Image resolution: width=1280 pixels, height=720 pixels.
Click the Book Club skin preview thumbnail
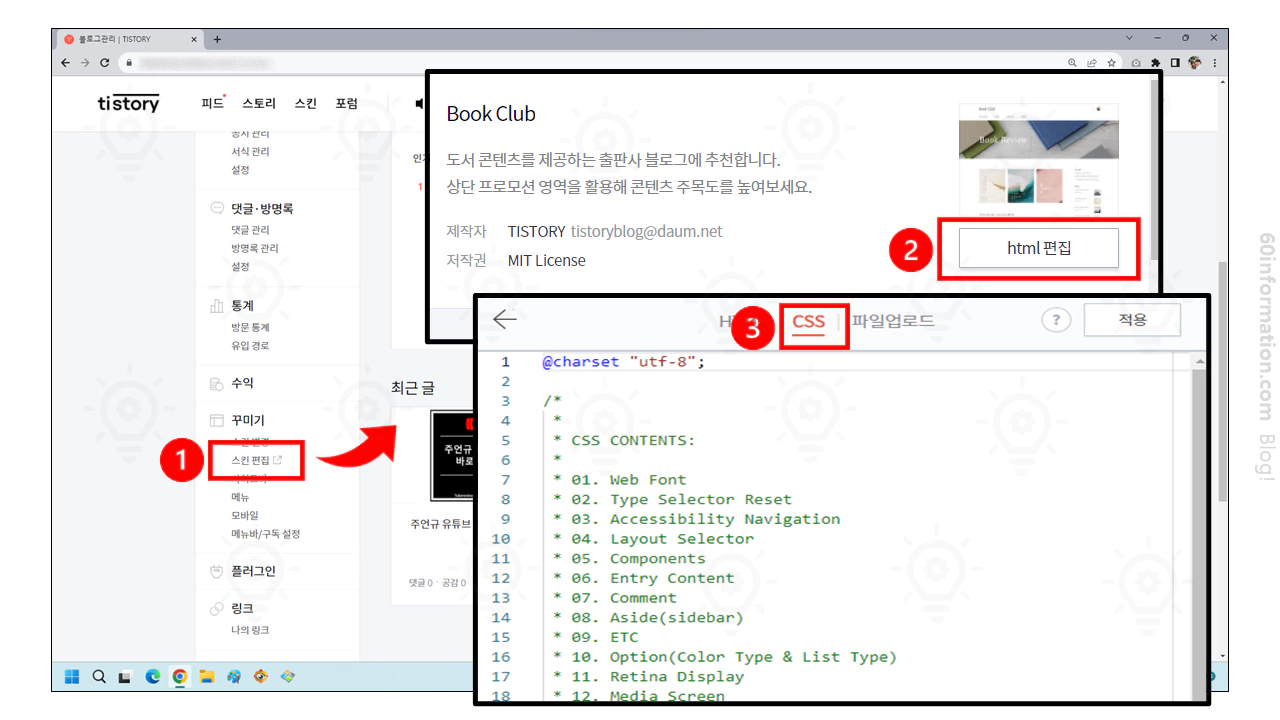tap(1038, 161)
